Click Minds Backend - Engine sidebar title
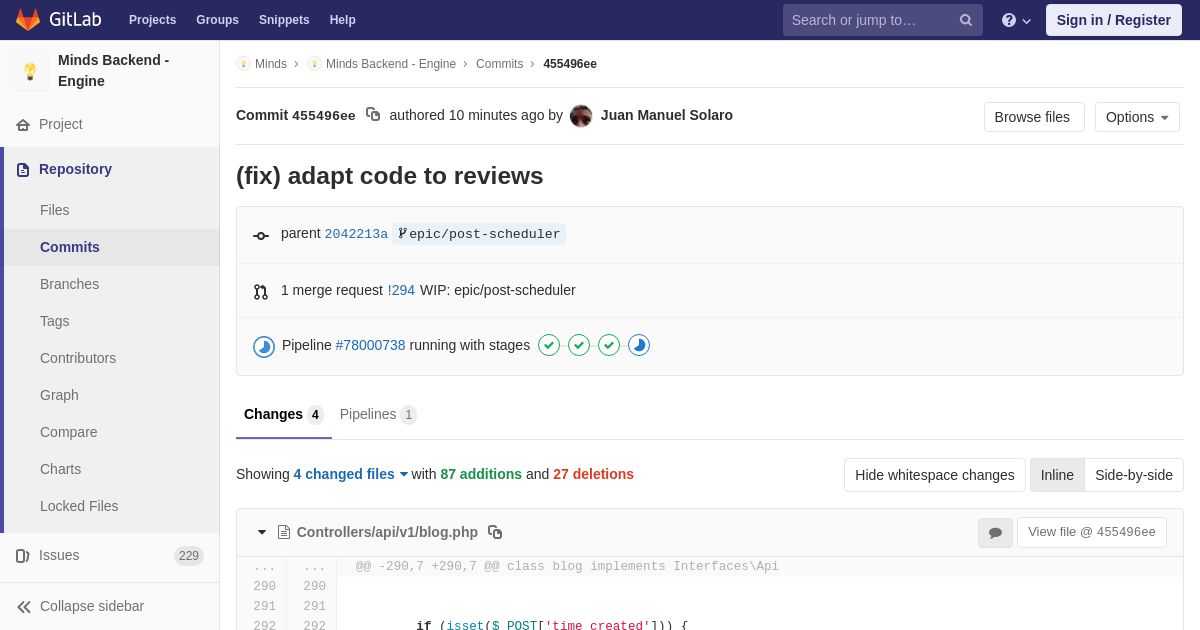Viewport: 1200px width, 630px height. (113, 71)
